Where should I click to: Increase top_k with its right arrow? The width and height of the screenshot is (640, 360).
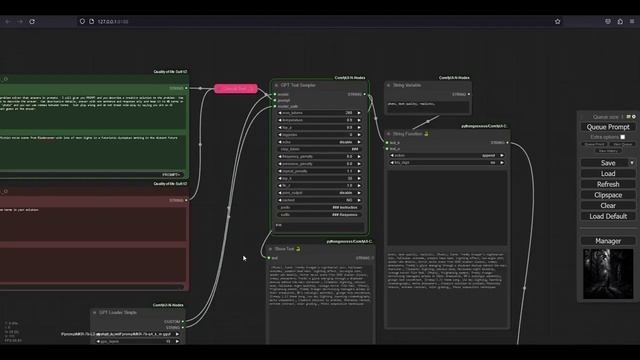(359, 178)
